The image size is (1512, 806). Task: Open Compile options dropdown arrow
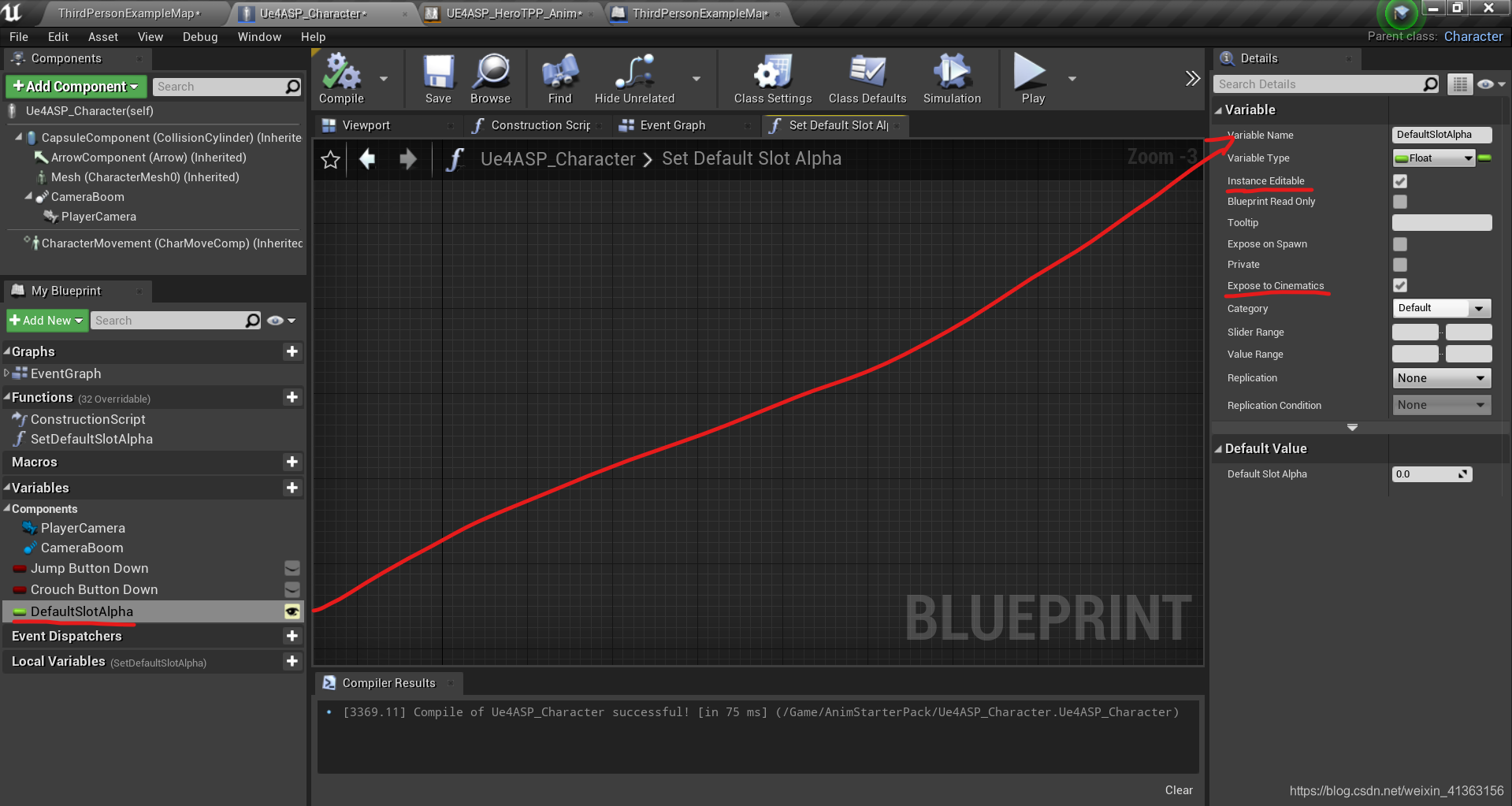384,79
